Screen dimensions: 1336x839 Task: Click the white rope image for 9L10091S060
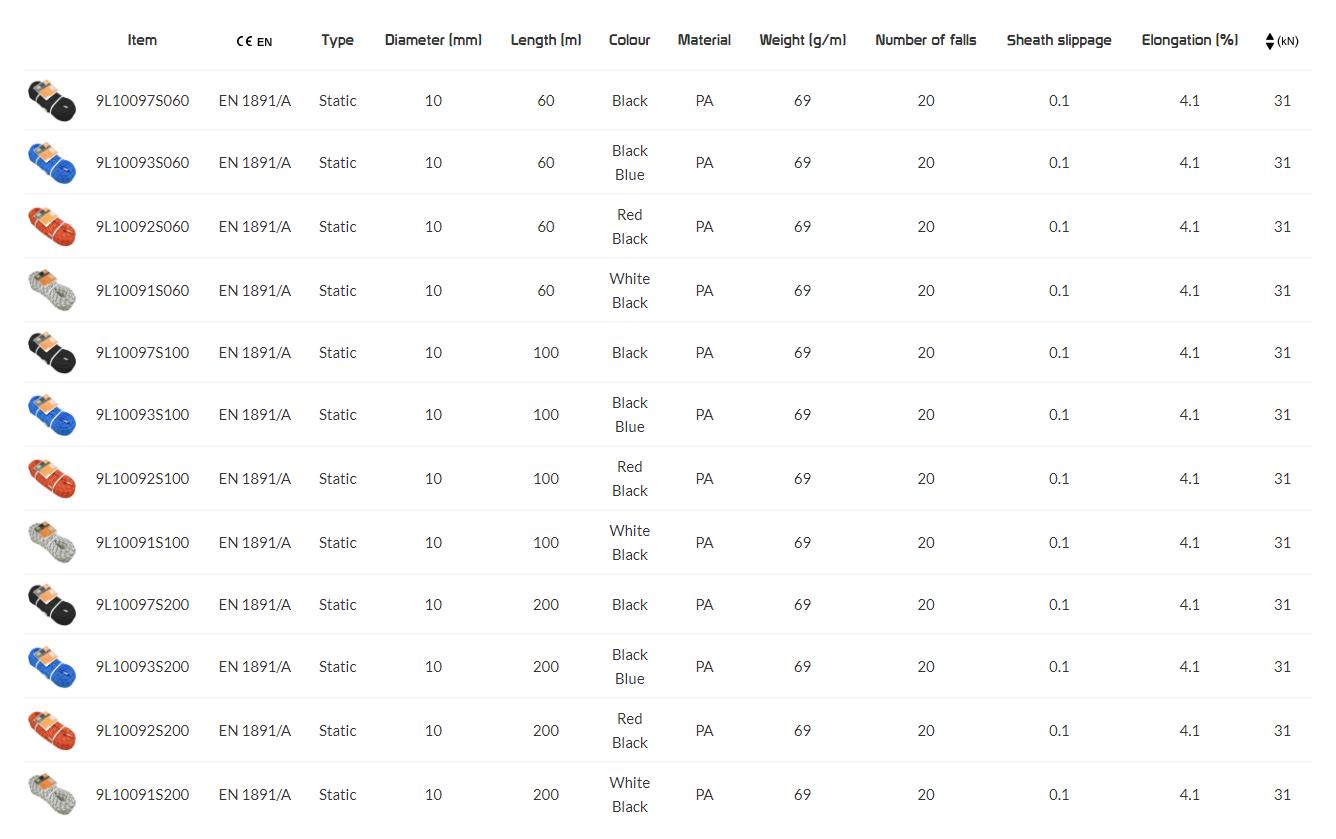tap(52, 291)
